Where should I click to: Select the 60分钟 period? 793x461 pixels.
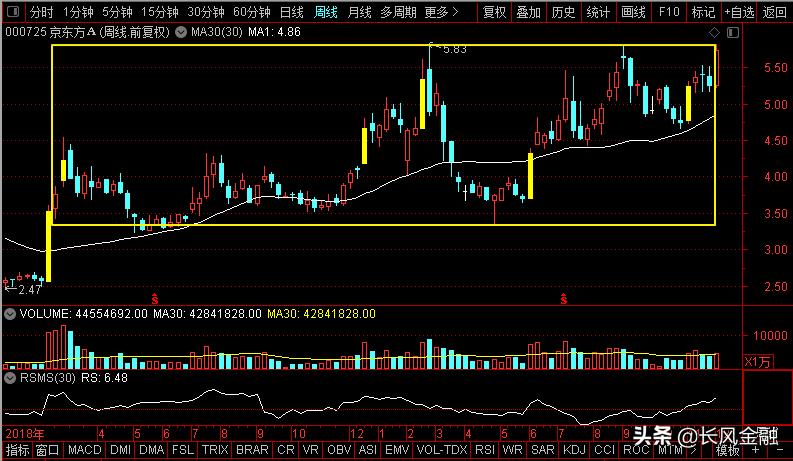tap(251, 12)
